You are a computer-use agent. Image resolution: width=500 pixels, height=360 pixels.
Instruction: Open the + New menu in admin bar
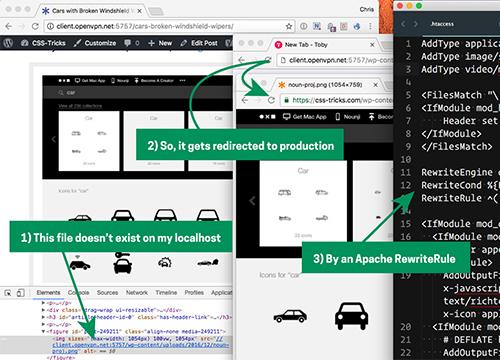tap(160, 43)
